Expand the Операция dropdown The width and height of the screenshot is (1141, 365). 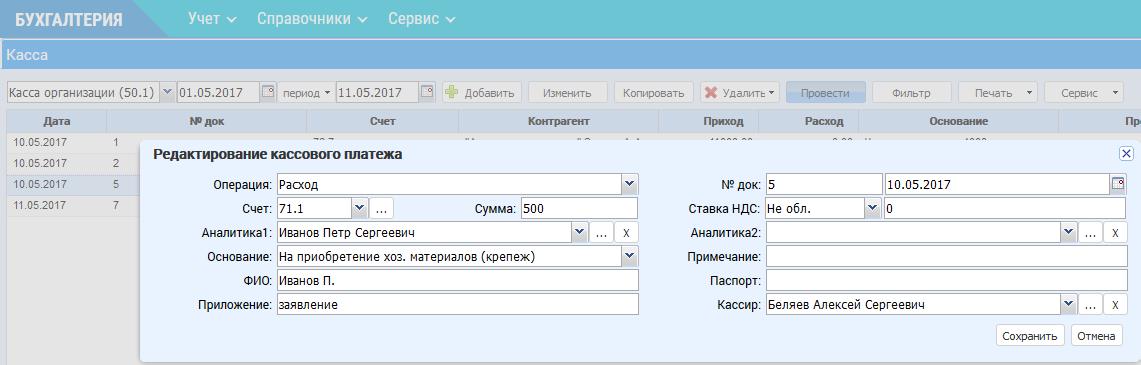tap(630, 185)
